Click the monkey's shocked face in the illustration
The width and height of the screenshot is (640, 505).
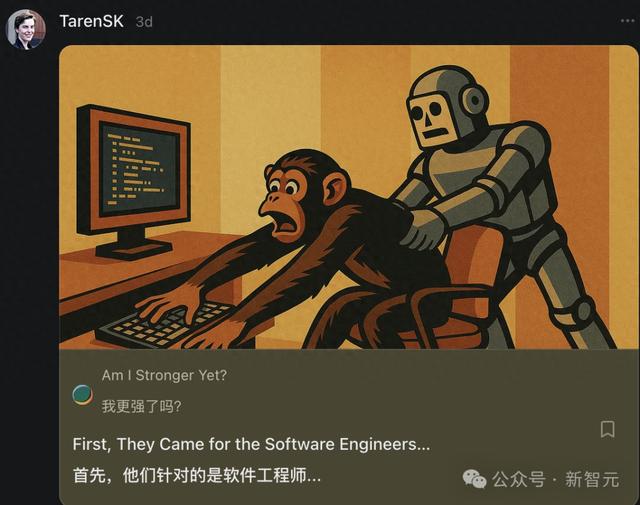pyautogui.click(x=287, y=204)
